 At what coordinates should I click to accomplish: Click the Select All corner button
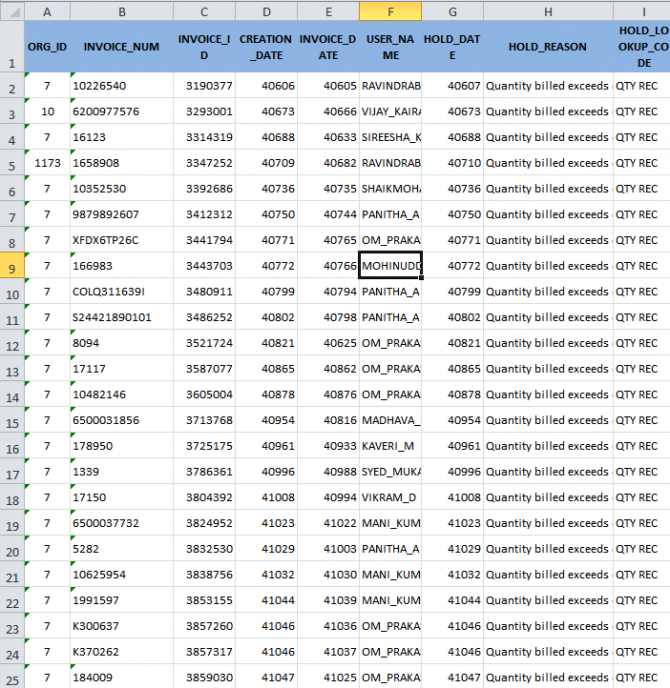[12, 10]
